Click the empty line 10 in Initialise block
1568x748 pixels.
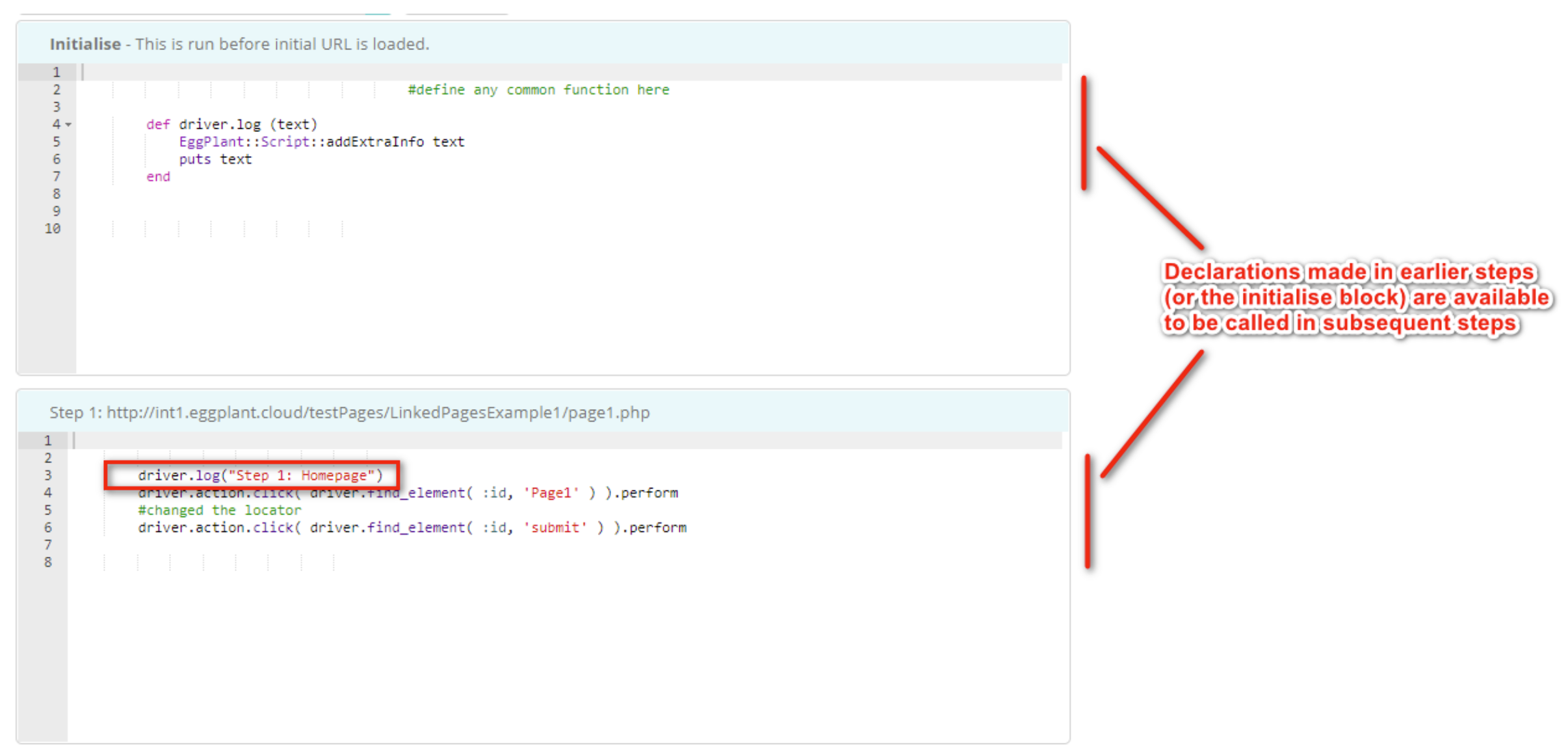(195, 228)
